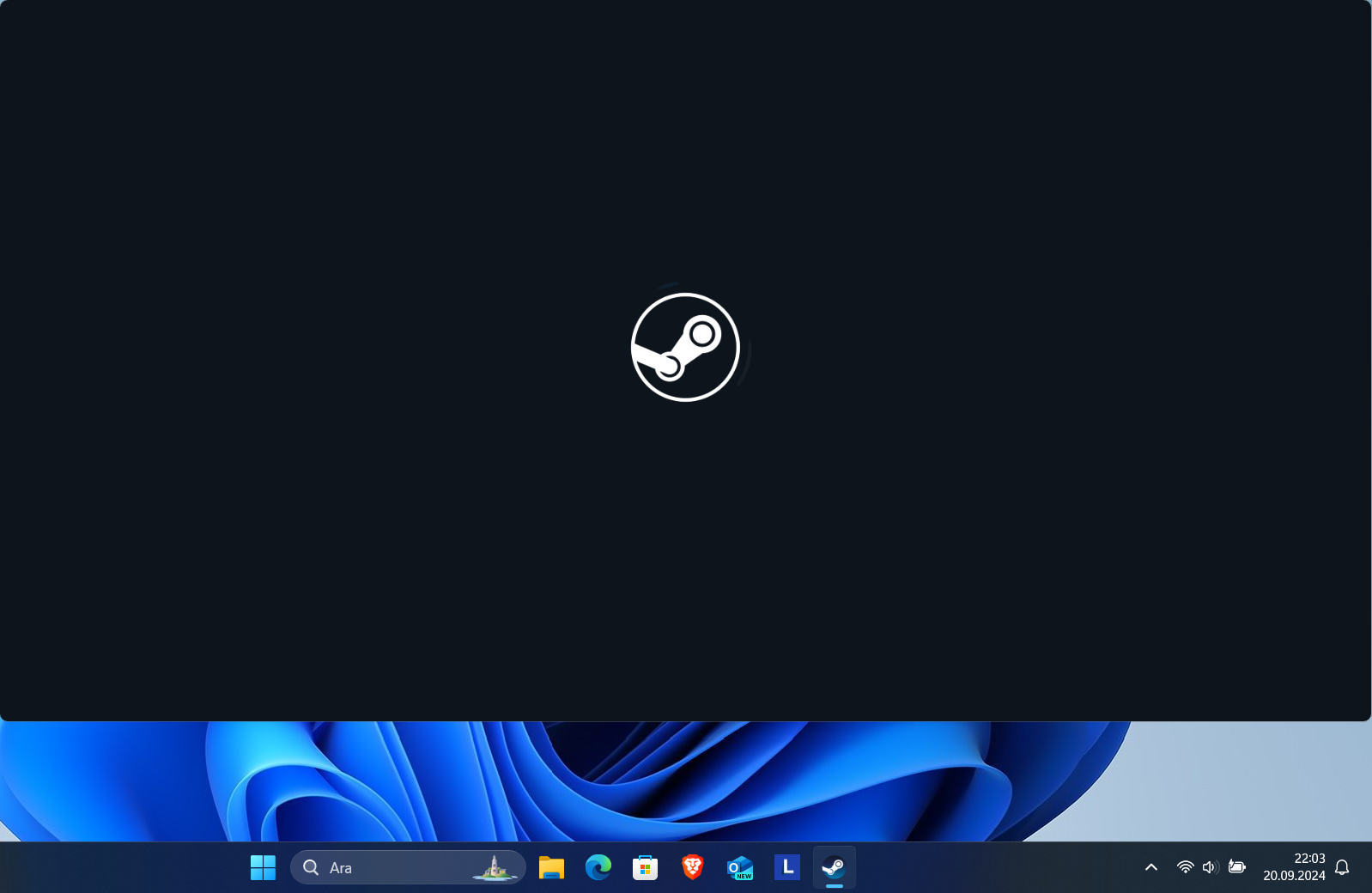
Task: Open the blue L app on the taskbar
Action: pyautogui.click(x=787, y=867)
